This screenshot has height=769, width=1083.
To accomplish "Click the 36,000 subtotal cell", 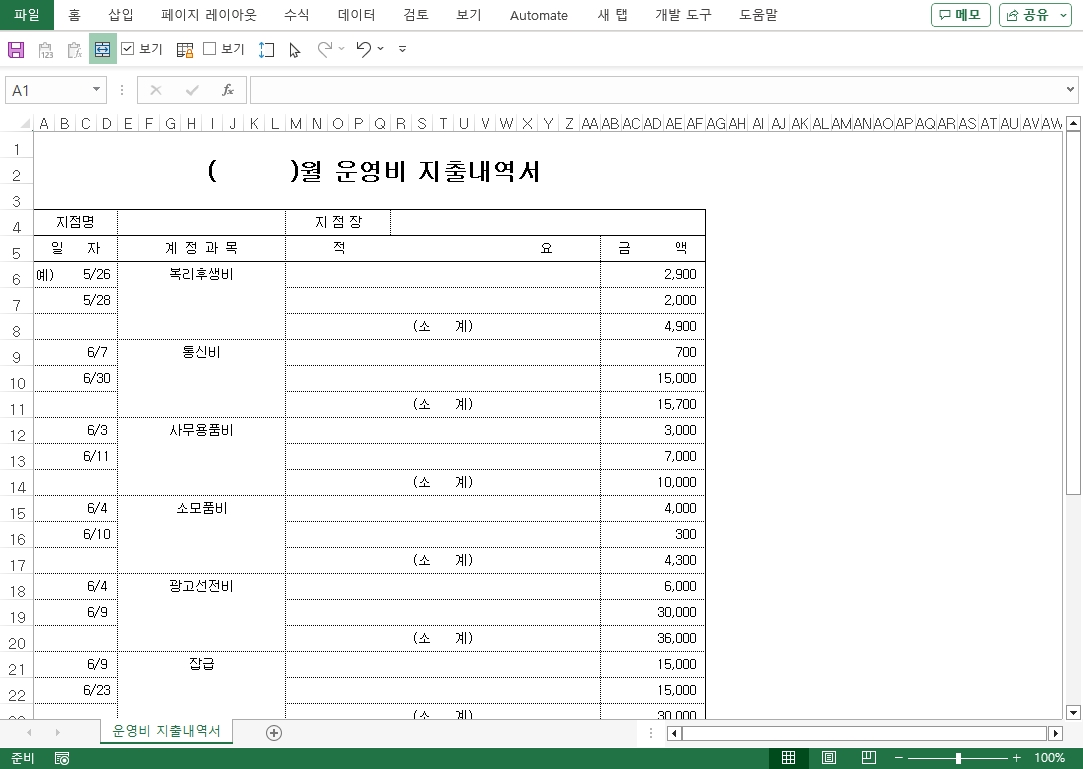I will [x=653, y=638].
